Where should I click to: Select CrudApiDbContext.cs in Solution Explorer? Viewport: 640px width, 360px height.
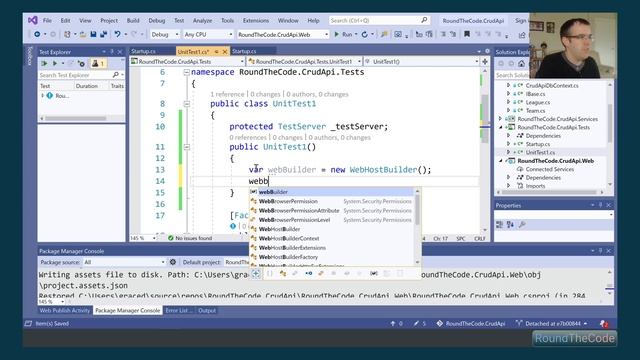552,85
